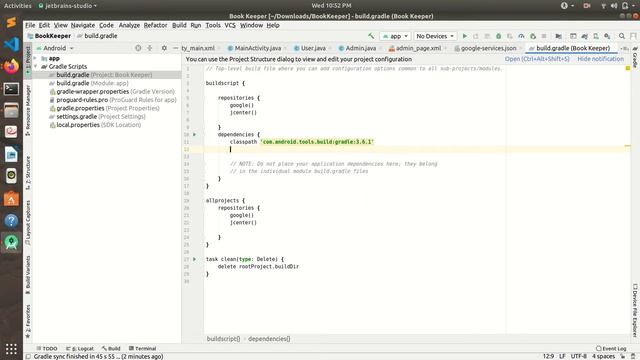Viewport: 640px width, 360px height.
Task: Open the TODO tool window
Action: point(47,349)
